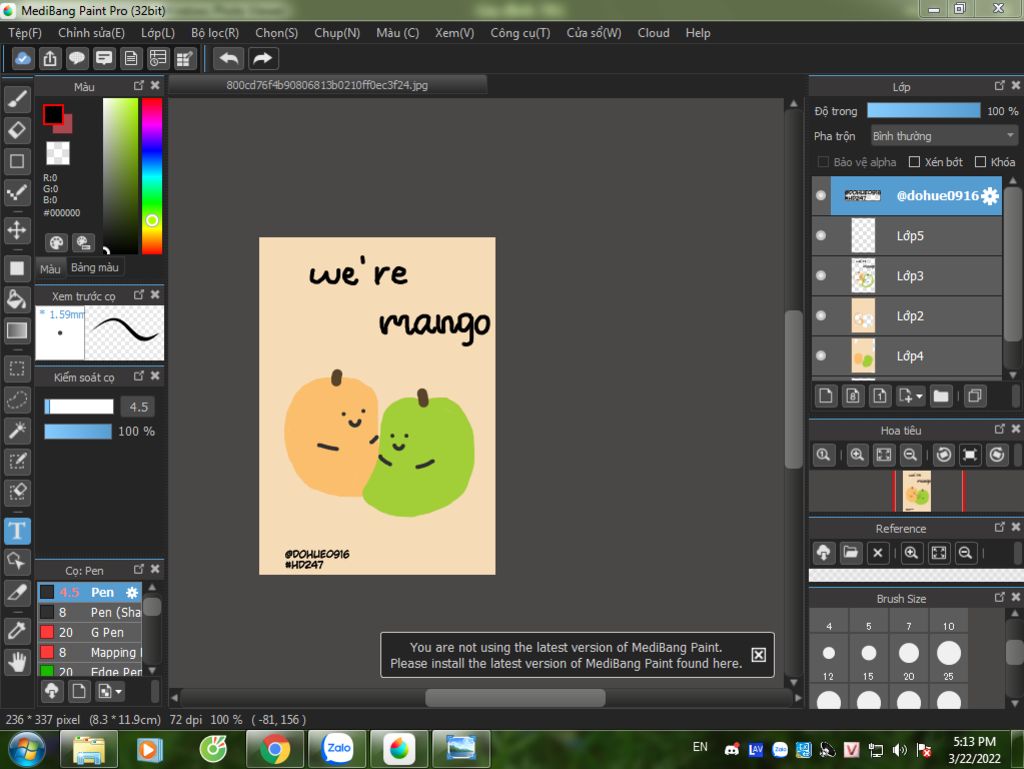Hide the Lớp3 layer
The width and height of the screenshot is (1024, 769).
click(x=821, y=275)
